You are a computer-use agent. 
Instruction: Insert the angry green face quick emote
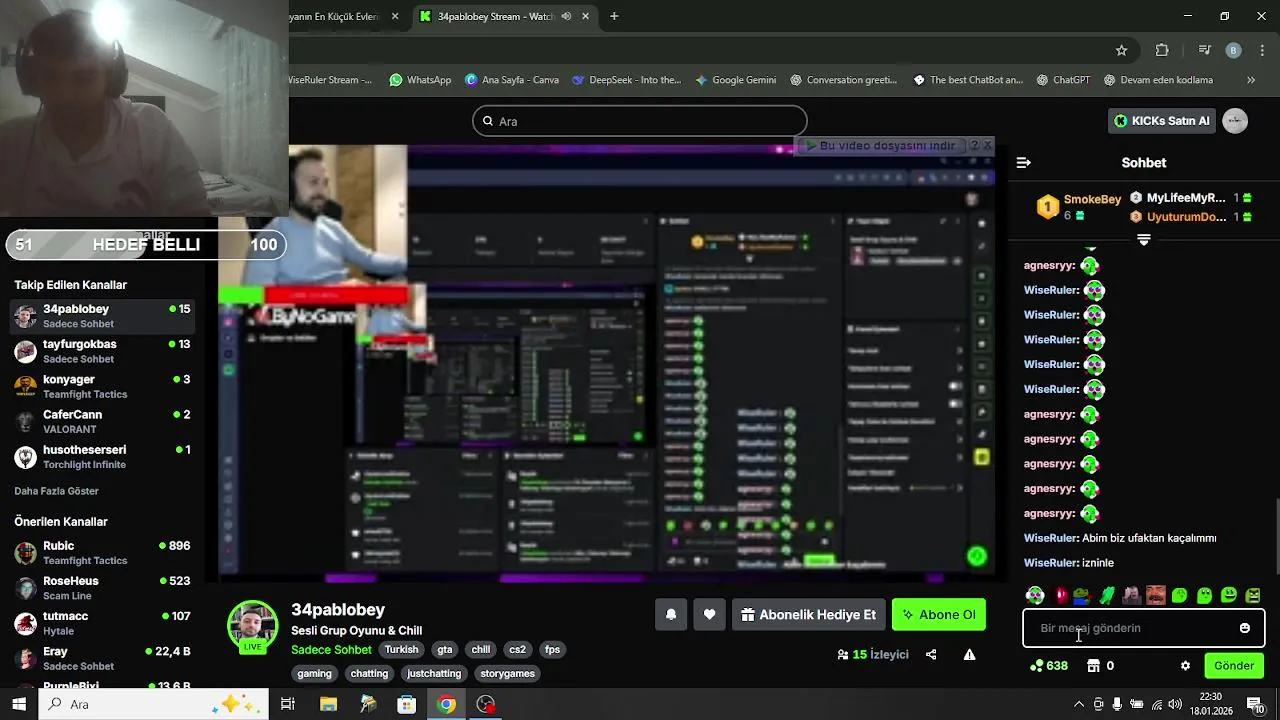(x=1253, y=596)
